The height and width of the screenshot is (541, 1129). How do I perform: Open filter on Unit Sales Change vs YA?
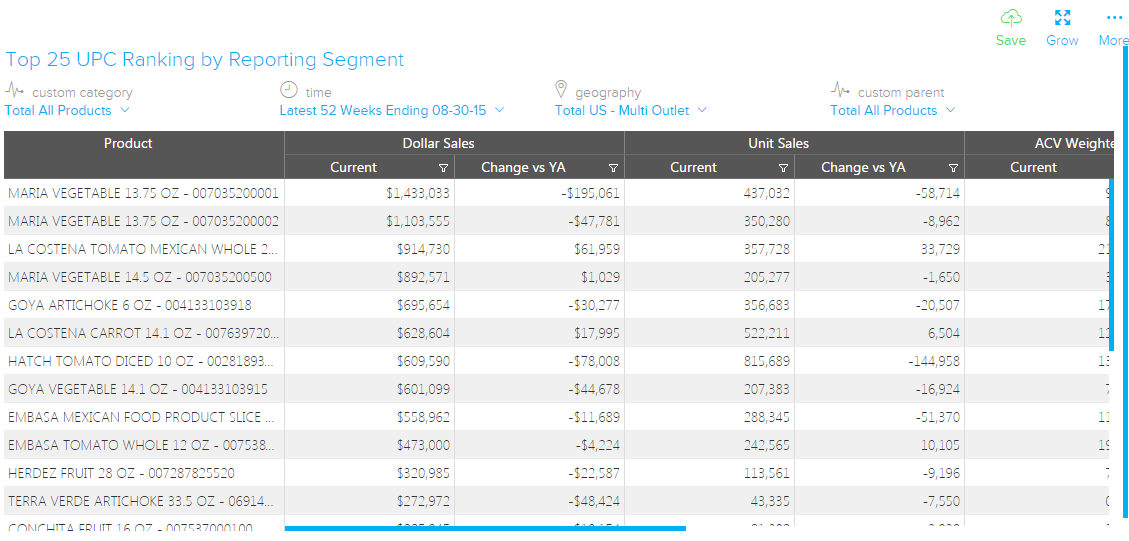953,168
